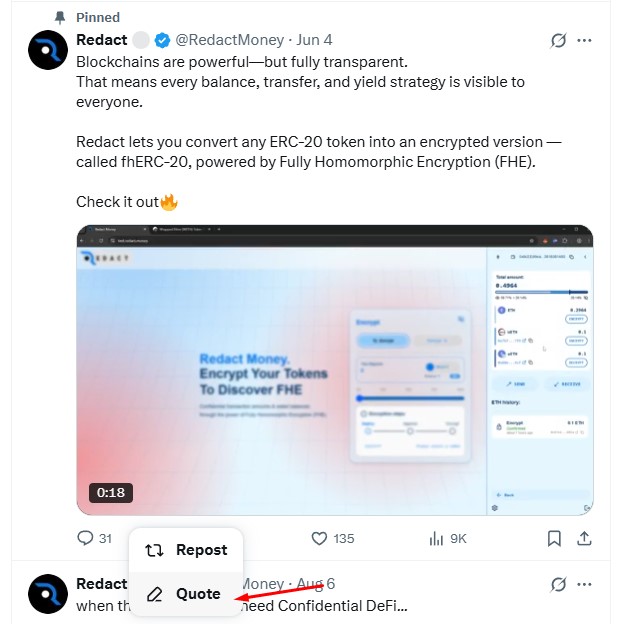The height and width of the screenshot is (624, 632).
Task: Choose Quote from the popup menu
Action: pos(186,594)
